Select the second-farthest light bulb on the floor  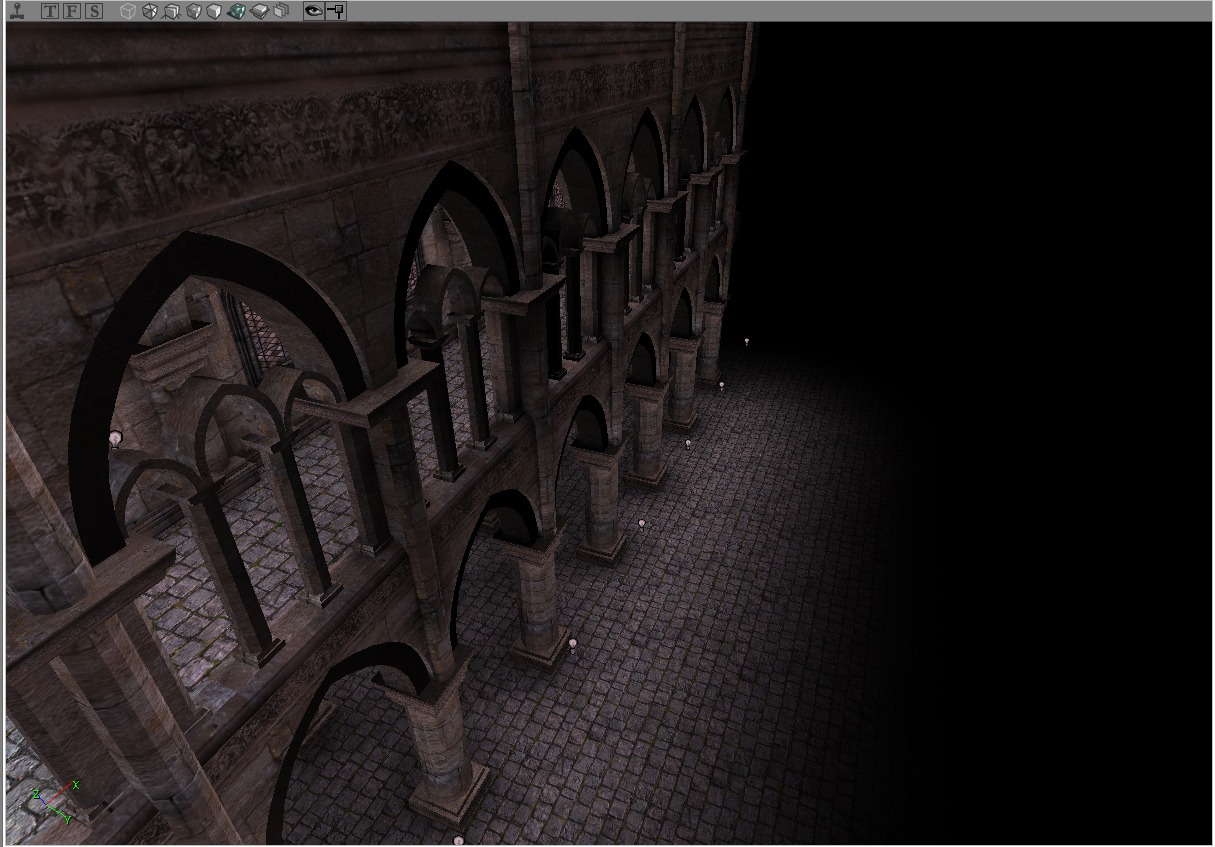(x=721, y=385)
